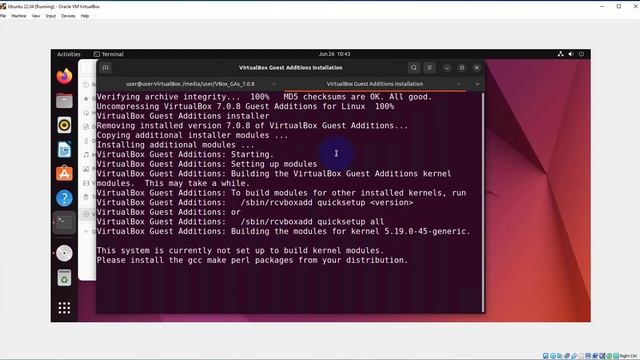Minimize the terminal window

tap(447, 68)
